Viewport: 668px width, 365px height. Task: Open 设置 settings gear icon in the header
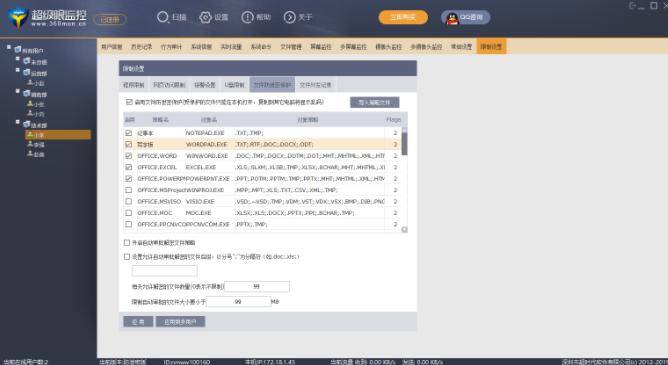(205, 17)
